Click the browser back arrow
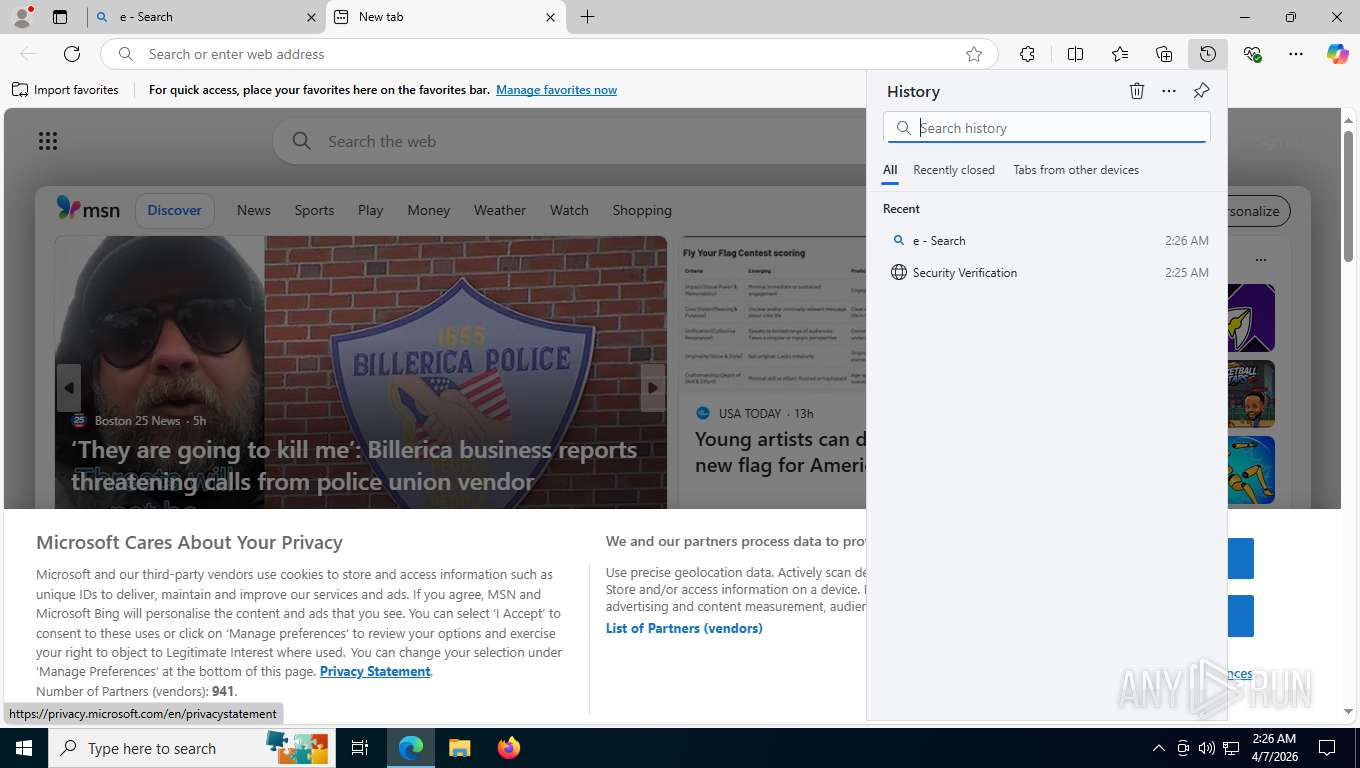 pyautogui.click(x=28, y=54)
